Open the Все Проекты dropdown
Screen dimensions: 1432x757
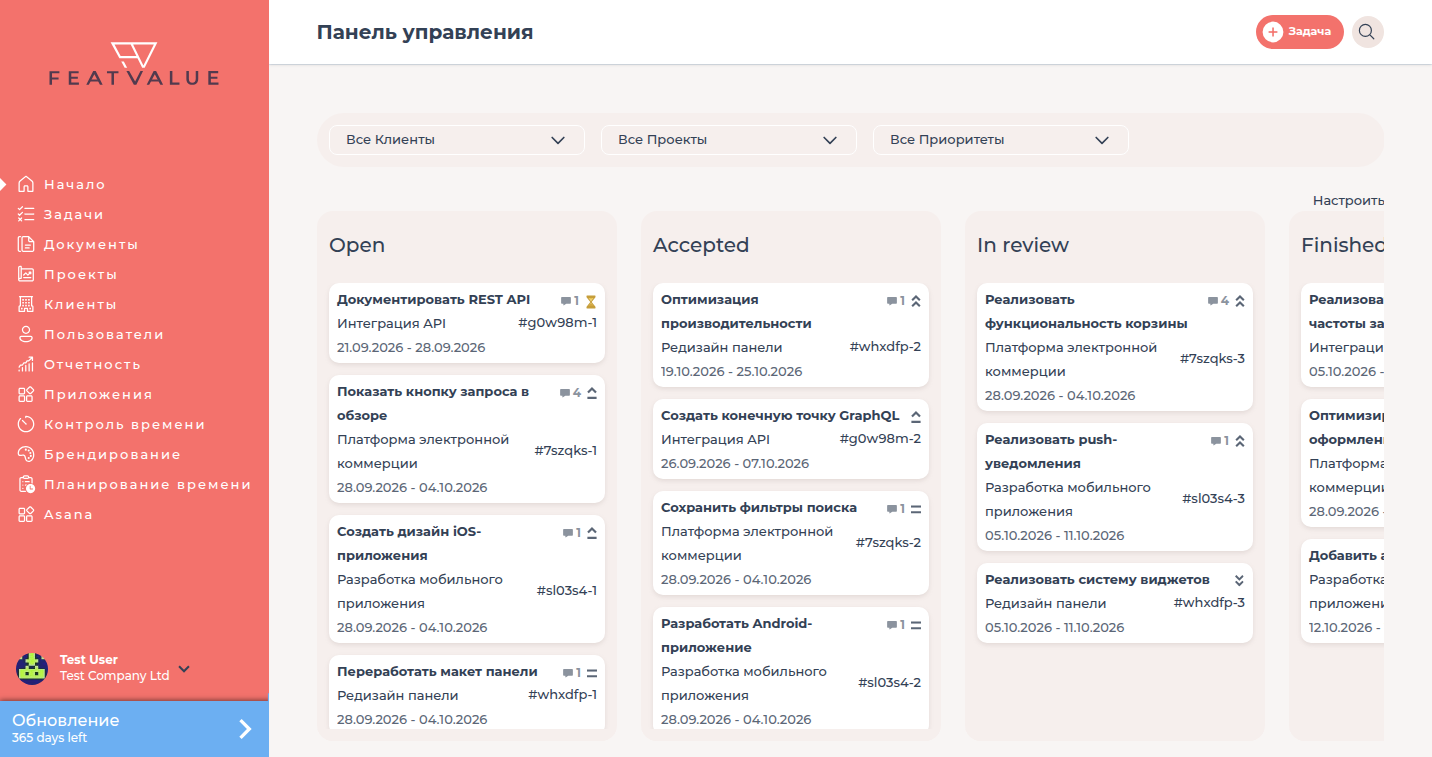click(x=728, y=140)
